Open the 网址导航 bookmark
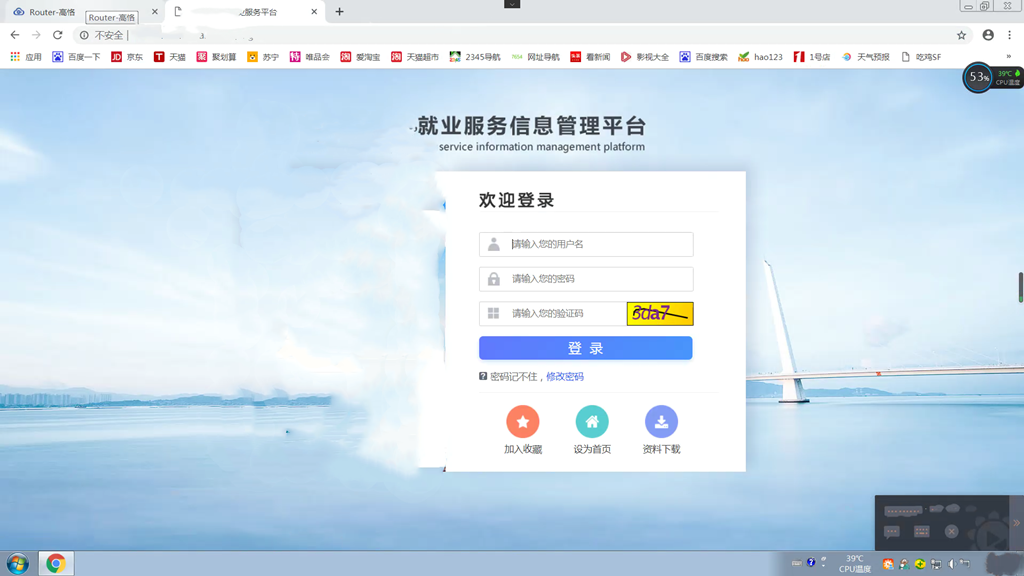The height and width of the screenshot is (576, 1024). (536, 57)
